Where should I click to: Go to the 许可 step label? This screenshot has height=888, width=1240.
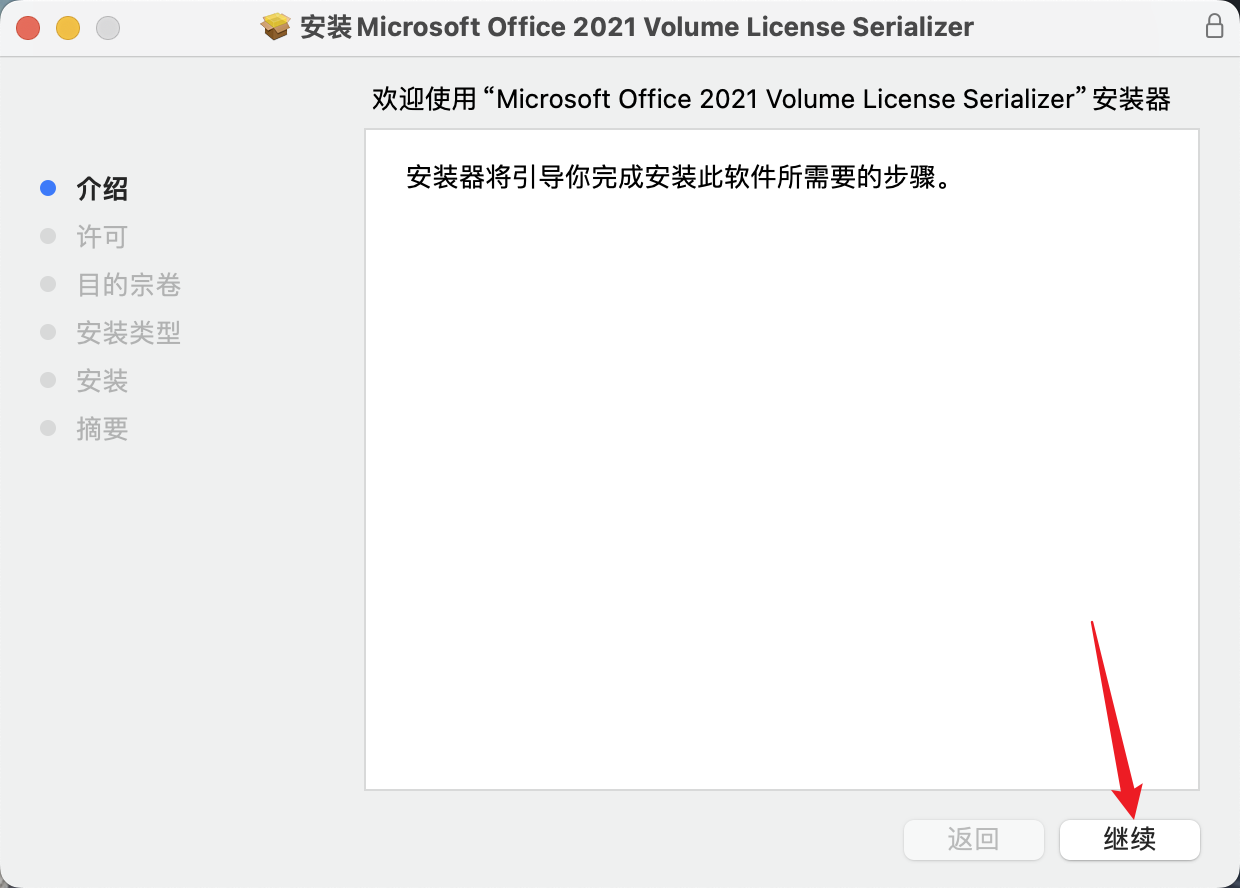point(102,236)
